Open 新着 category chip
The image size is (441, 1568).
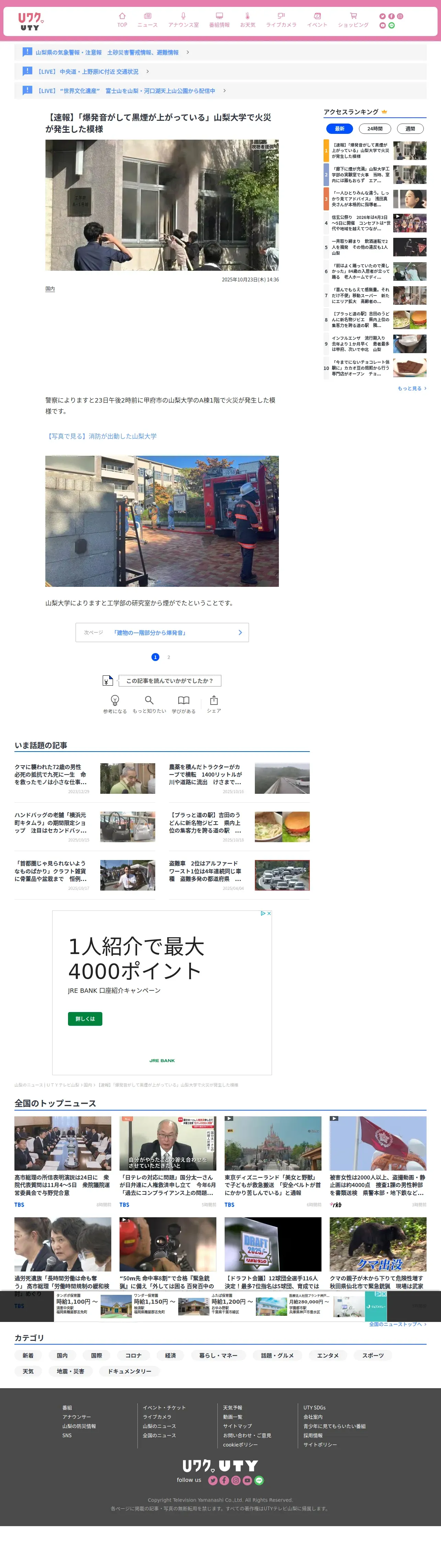coord(28,1356)
